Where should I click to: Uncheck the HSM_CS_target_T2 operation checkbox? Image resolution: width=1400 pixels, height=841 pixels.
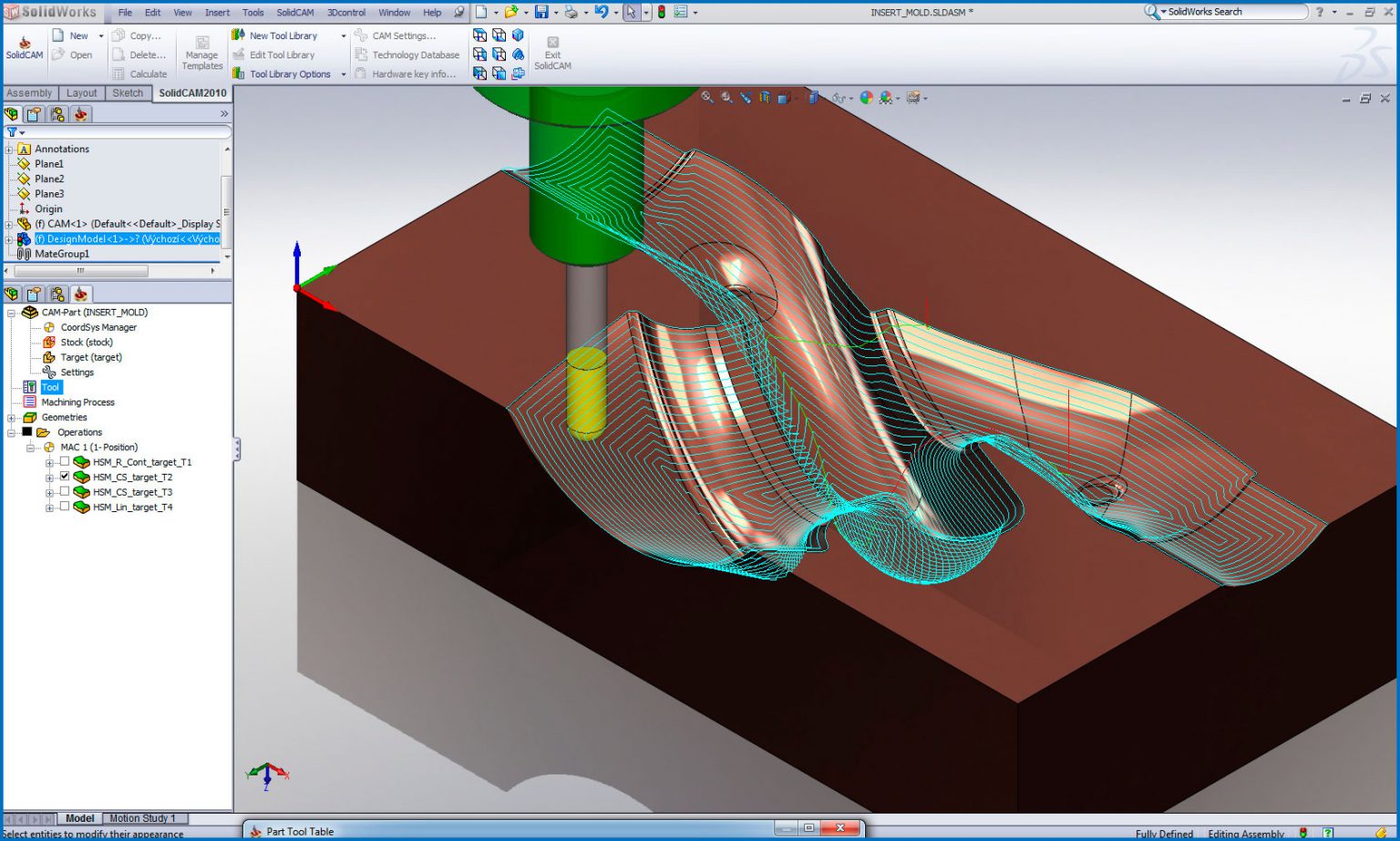click(65, 477)
